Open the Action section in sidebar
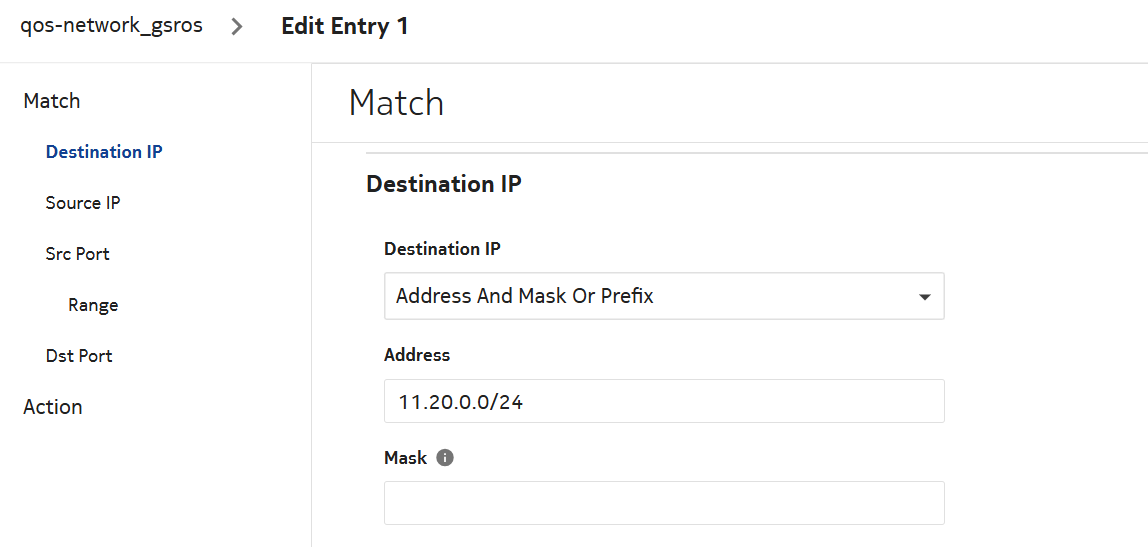The height and width of the screenshot is (547, 1148). tap(53, 407)
